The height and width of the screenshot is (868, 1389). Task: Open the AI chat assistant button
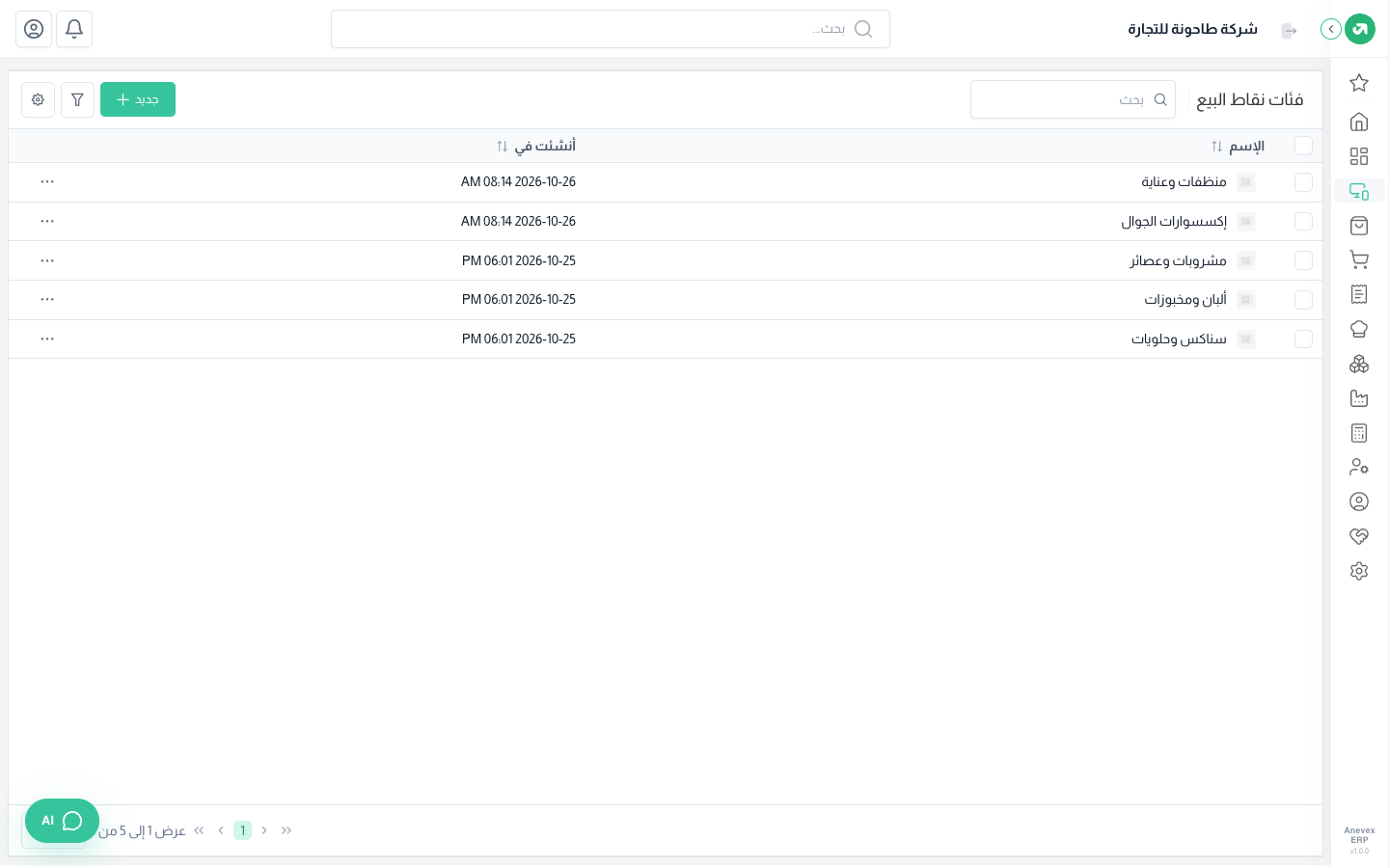point(62,821)
